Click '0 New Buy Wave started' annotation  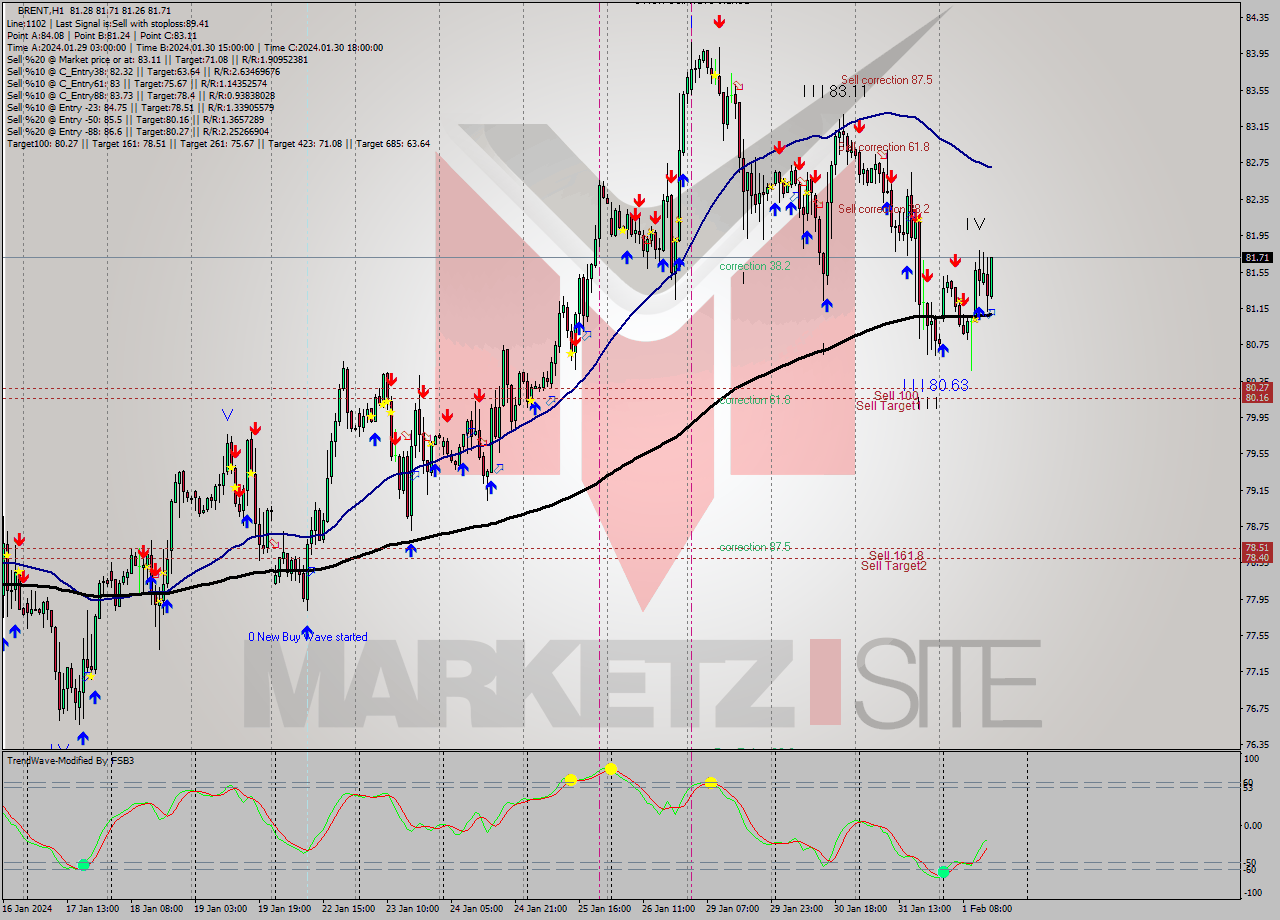(x=308, y=637)
